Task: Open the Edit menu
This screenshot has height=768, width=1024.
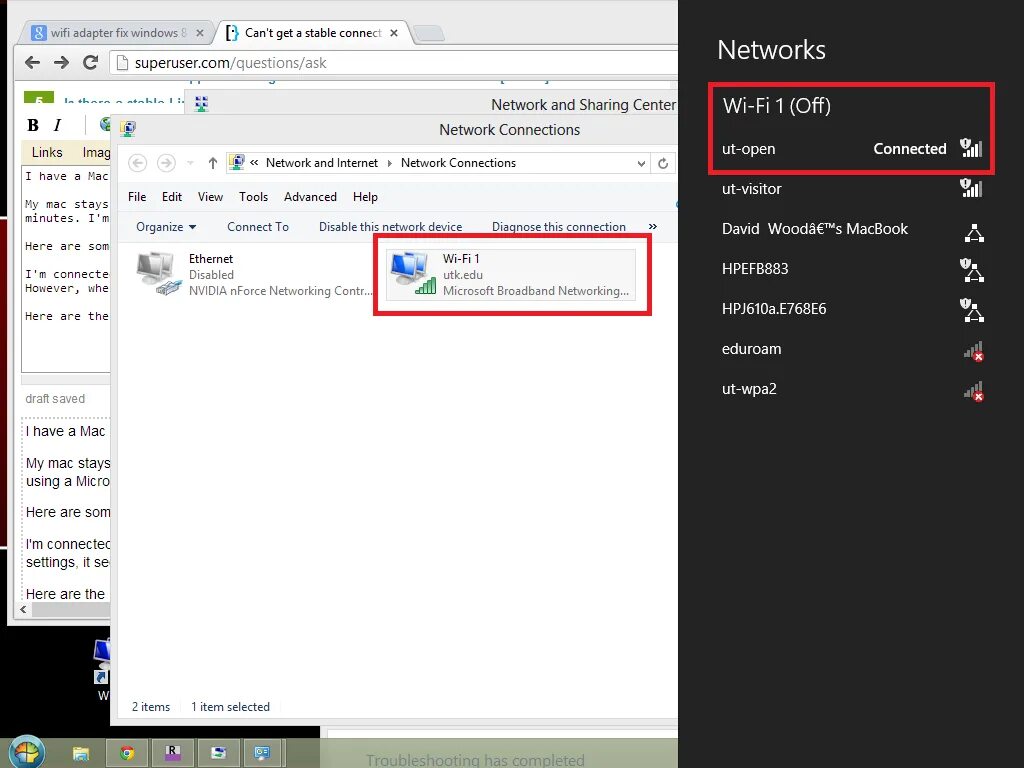Action: pyautogui.click(x=172, y=197)
